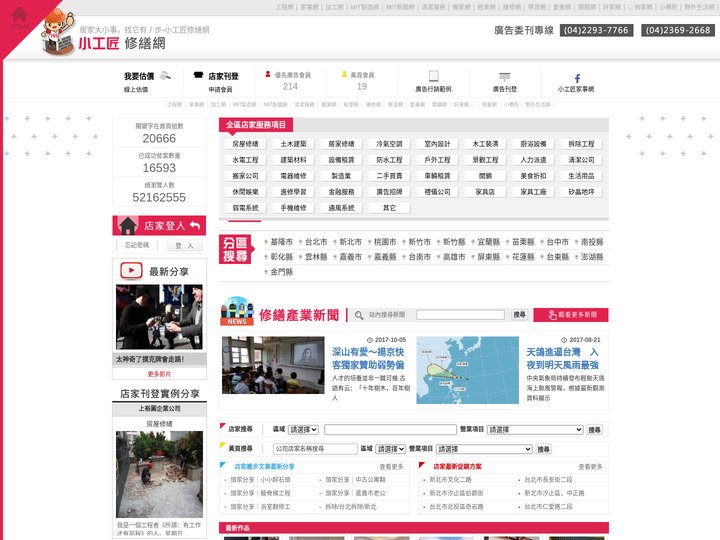Select the 土木建築 service category
The width and height of the screenshot is (720, 540).
pyautogui.click(x=293, y=144)
